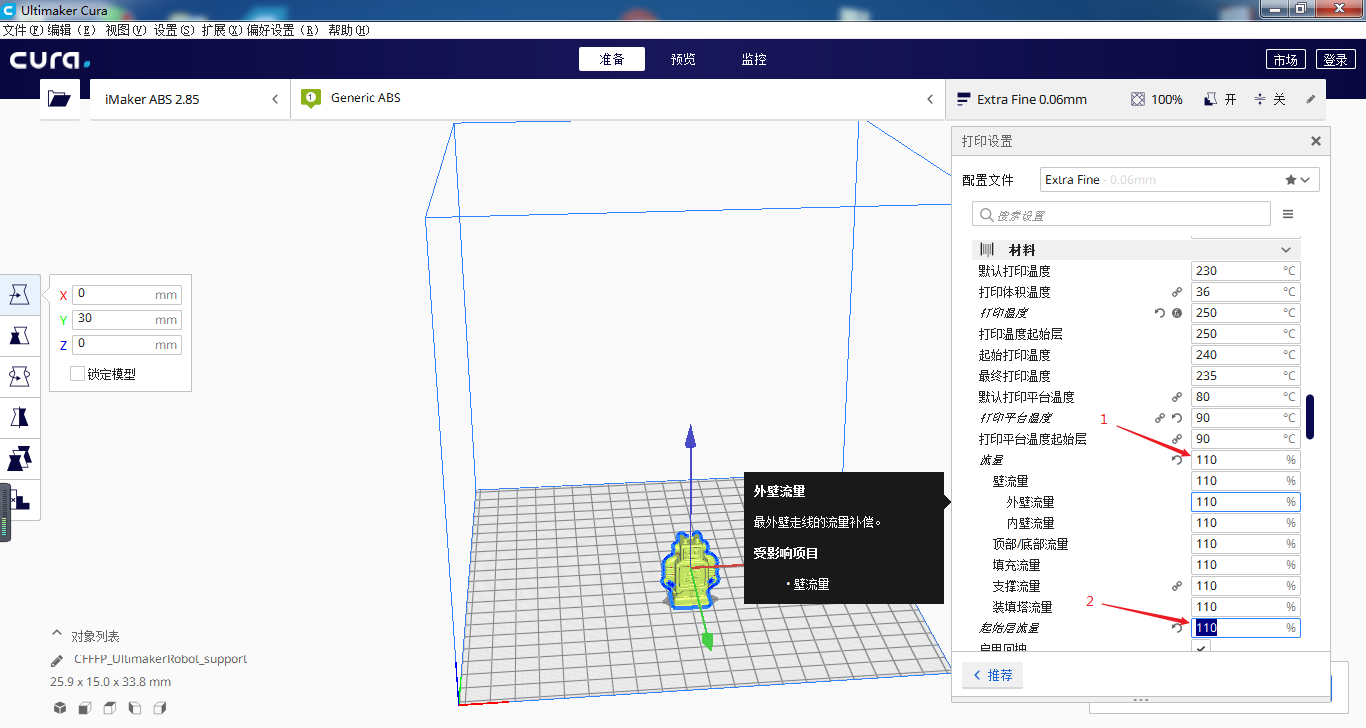Open the 帮助 menu

(348, 30)
